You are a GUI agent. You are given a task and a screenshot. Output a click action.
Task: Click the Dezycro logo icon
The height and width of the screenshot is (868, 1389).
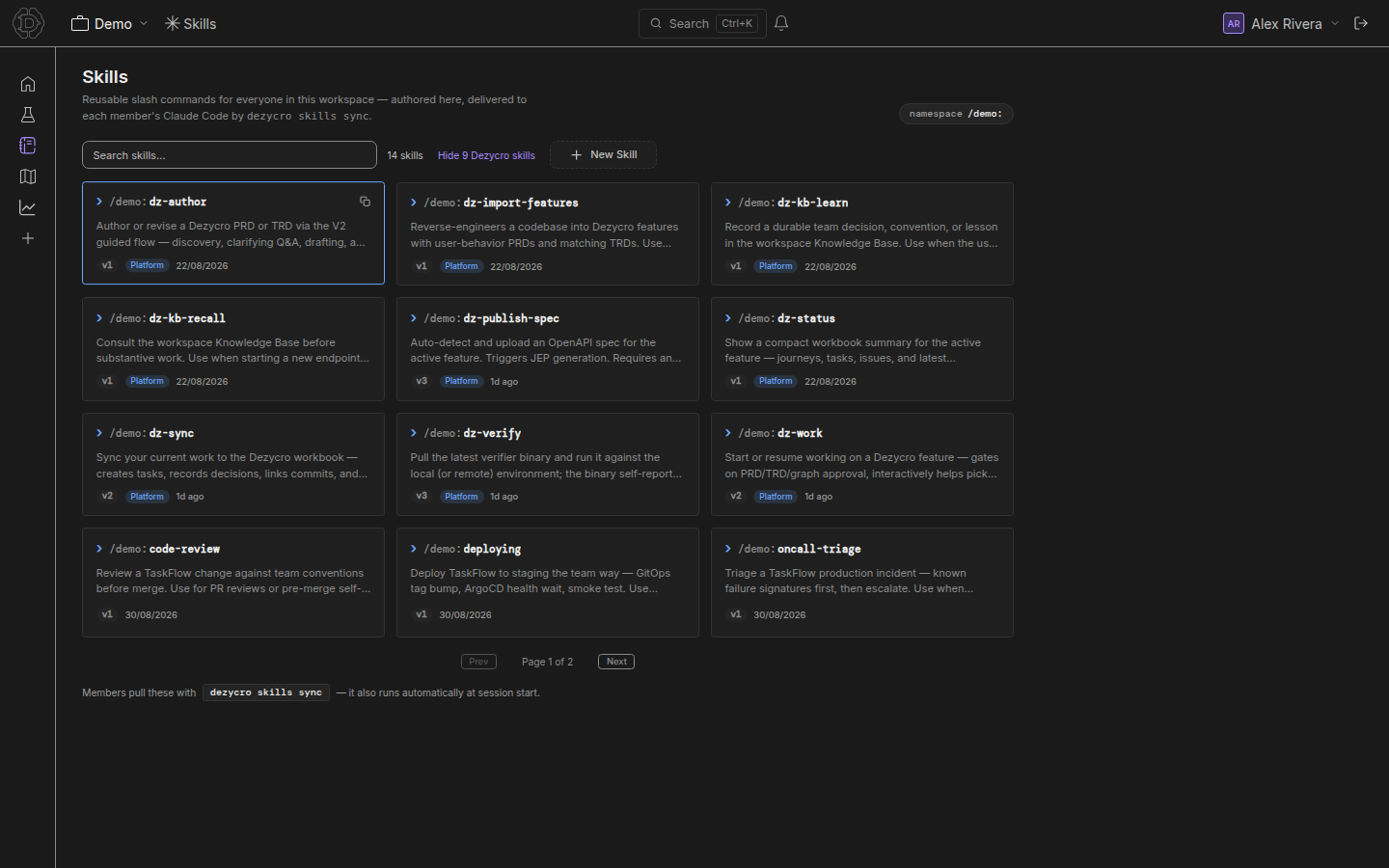(28, 23)
